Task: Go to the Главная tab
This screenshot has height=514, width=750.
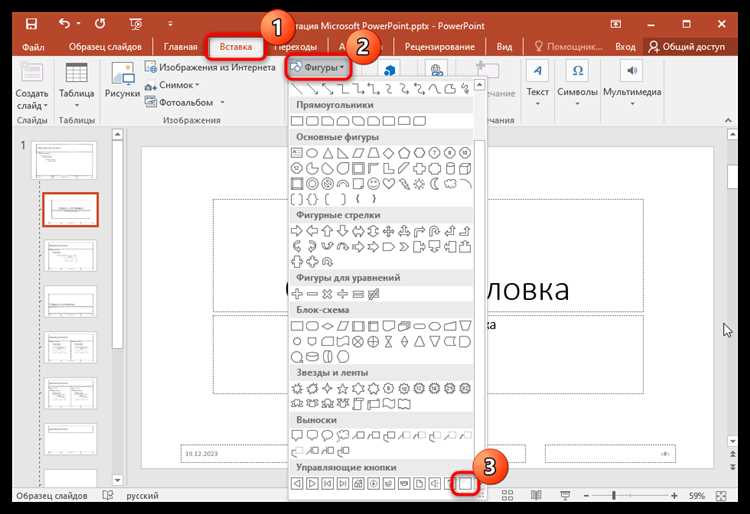Action: (x=180, y=47)
